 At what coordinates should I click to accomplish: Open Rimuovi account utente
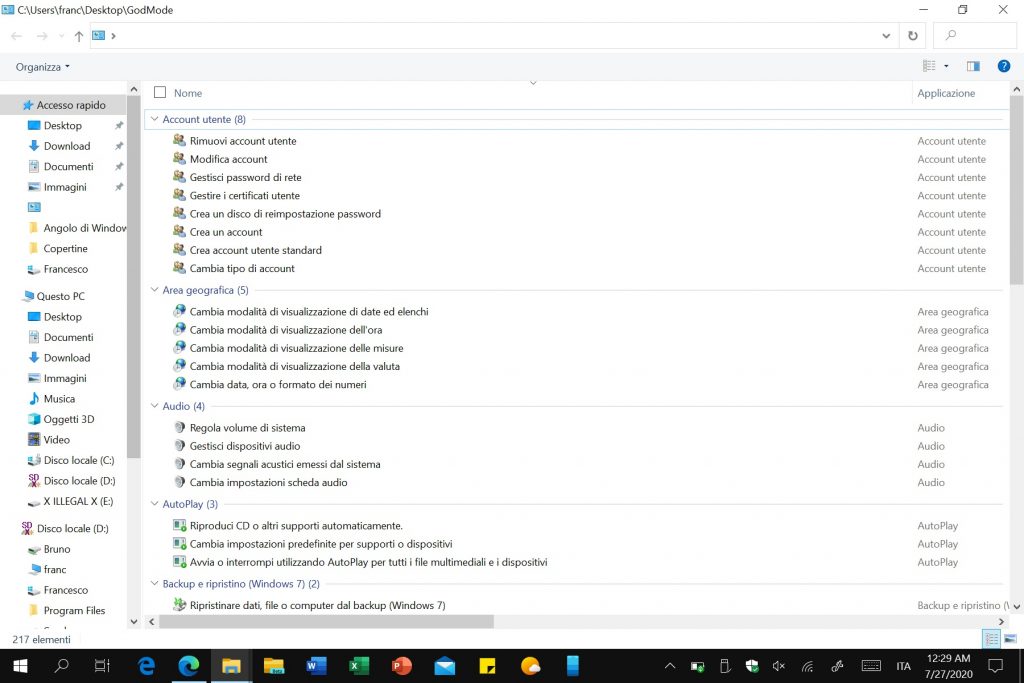243,141
